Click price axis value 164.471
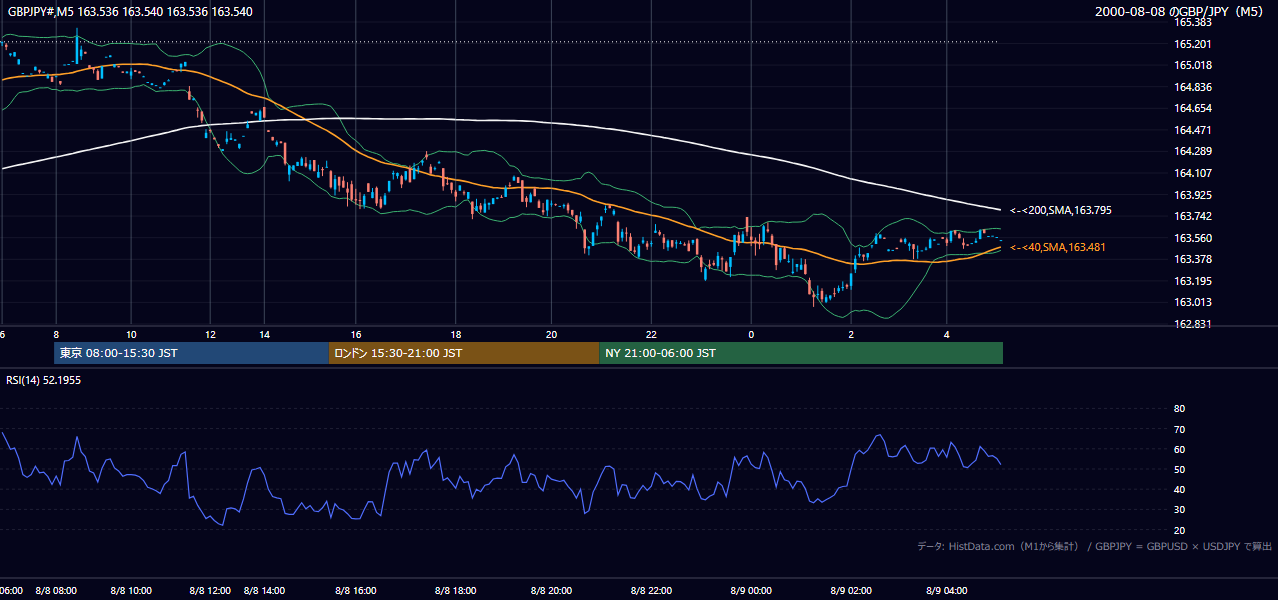The height and width of the screenshot is (600, 1278). pos(1192,130)
